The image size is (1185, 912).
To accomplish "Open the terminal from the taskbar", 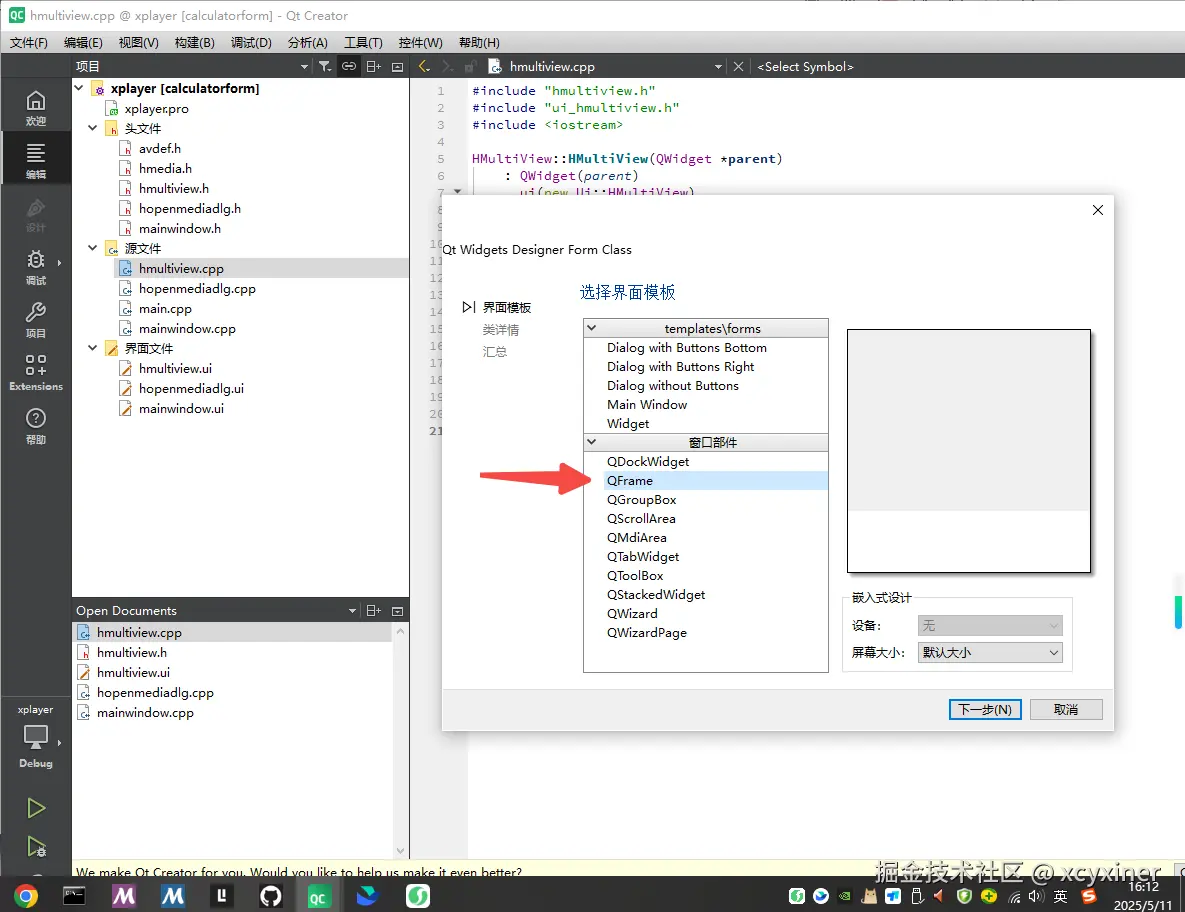I will [74, 896].
